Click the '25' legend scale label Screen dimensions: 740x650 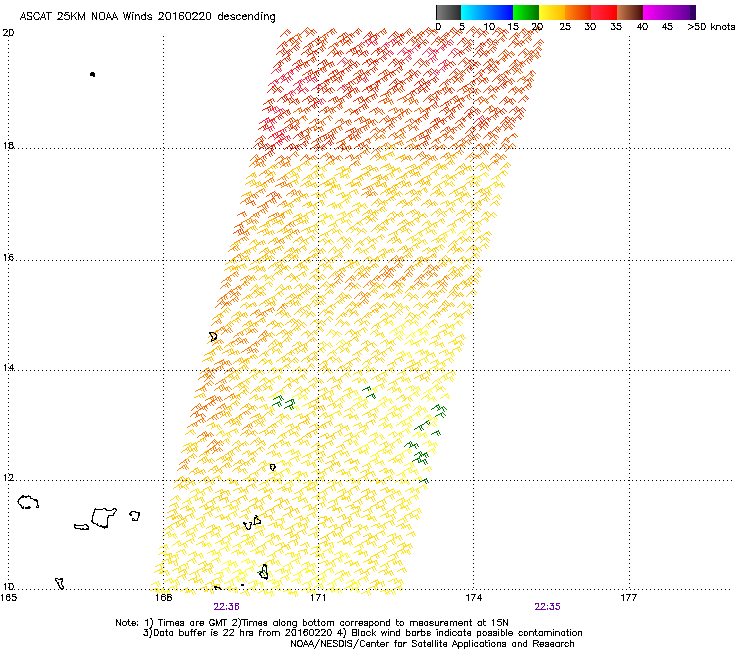(x=565, y=26)
